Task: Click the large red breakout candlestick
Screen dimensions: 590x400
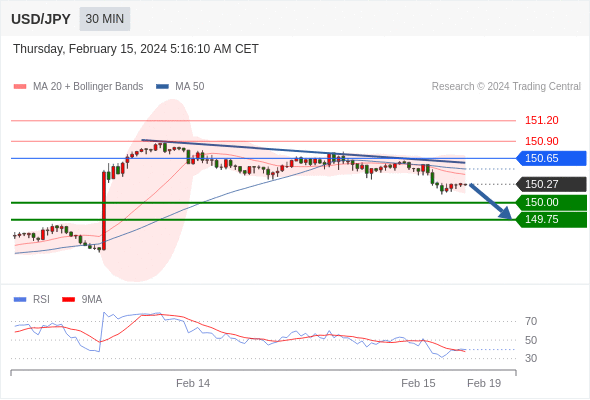Action: point(104,211)
